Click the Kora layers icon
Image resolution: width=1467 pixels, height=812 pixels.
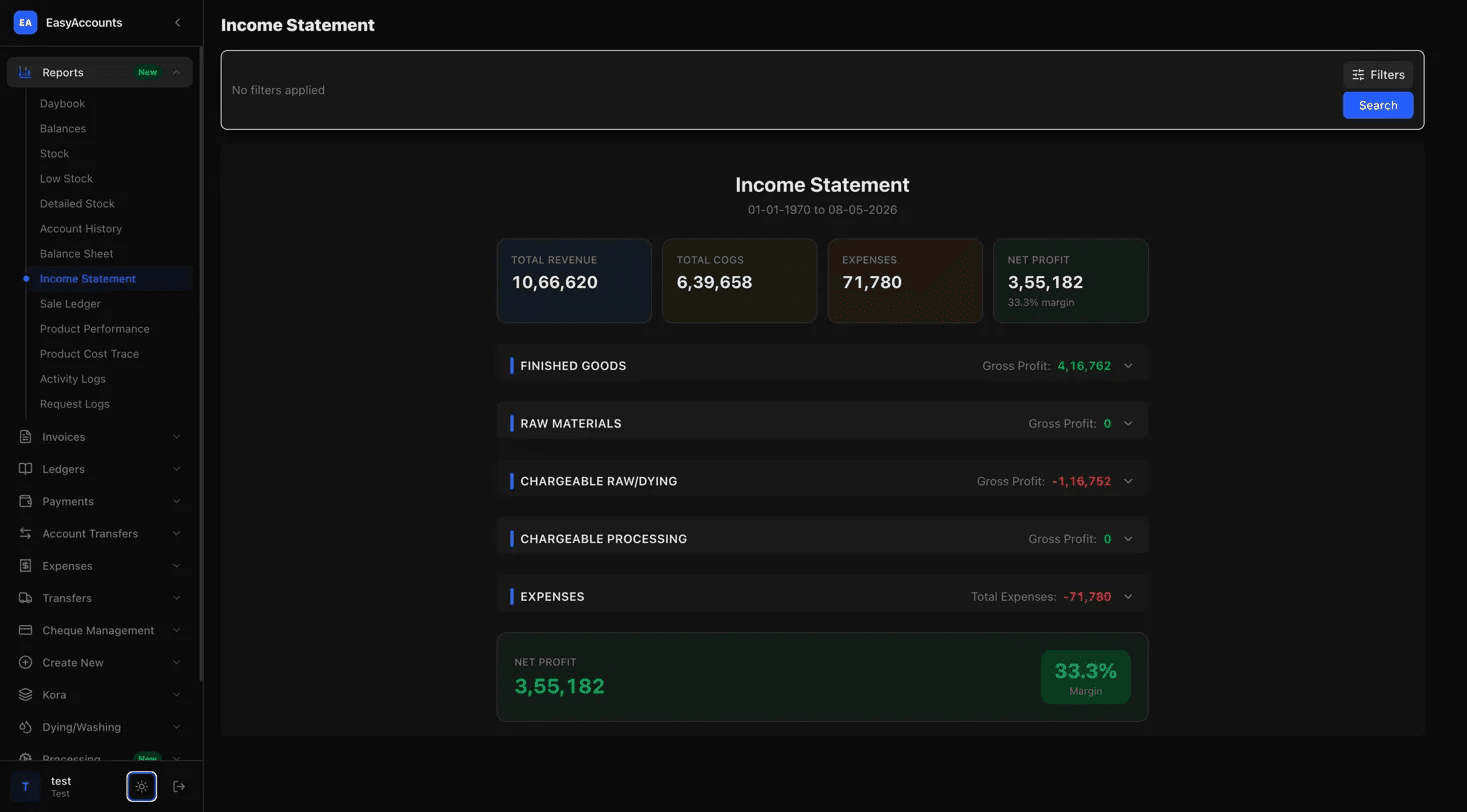click(x=25, y=695)
